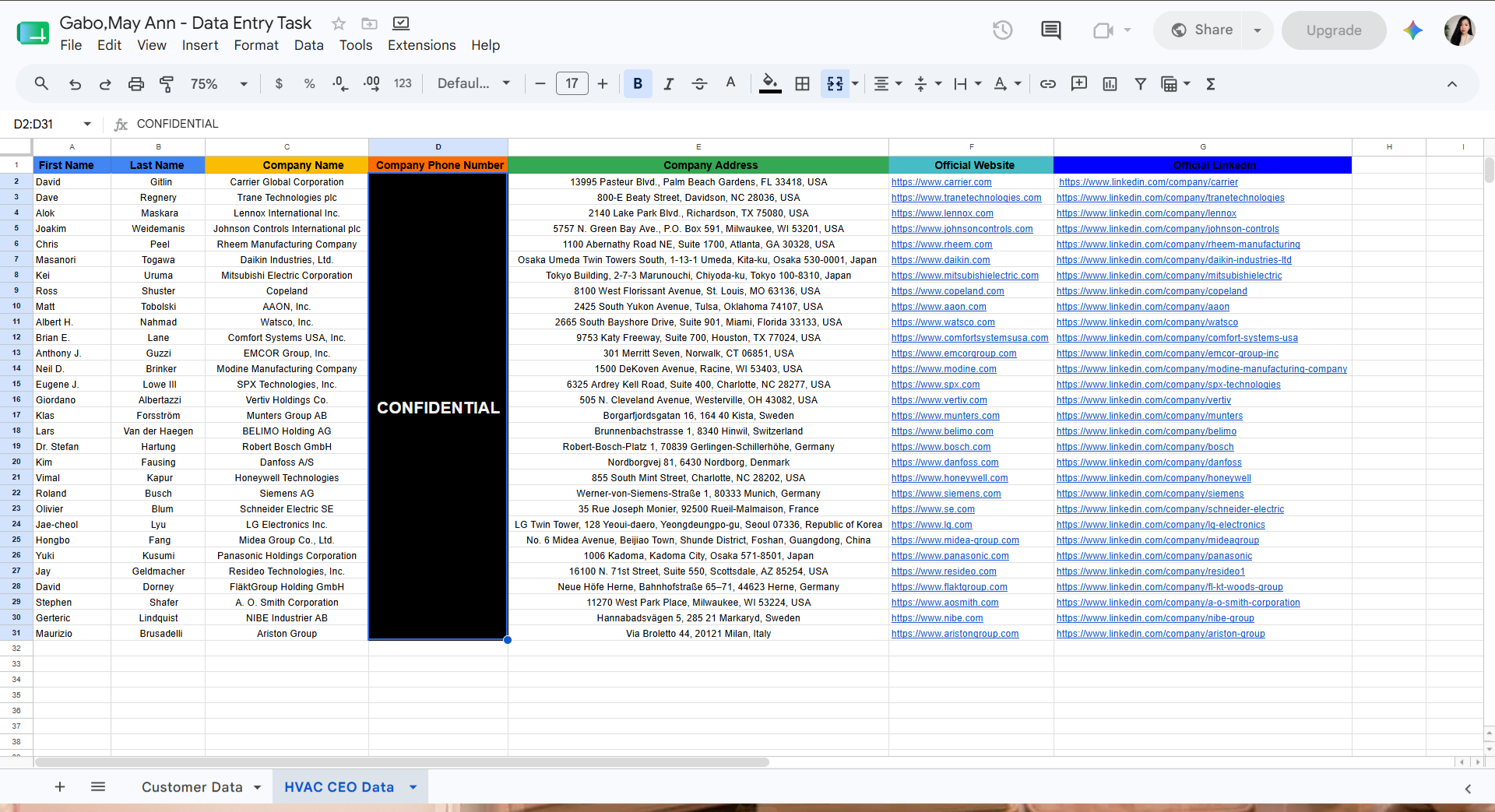Increase decimal places
This screenshot has width=1495, height=812.
click(371, 84)
